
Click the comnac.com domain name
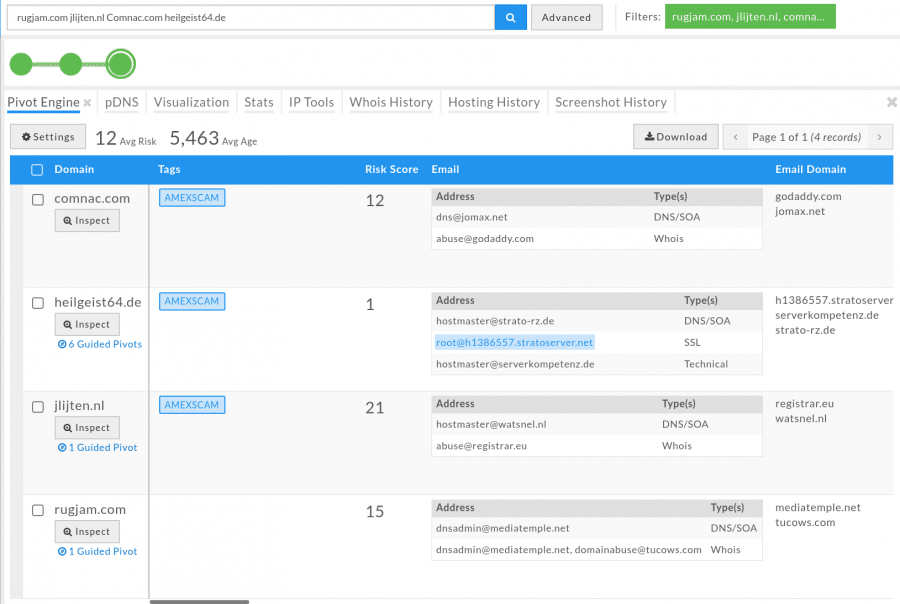[92, 199]
